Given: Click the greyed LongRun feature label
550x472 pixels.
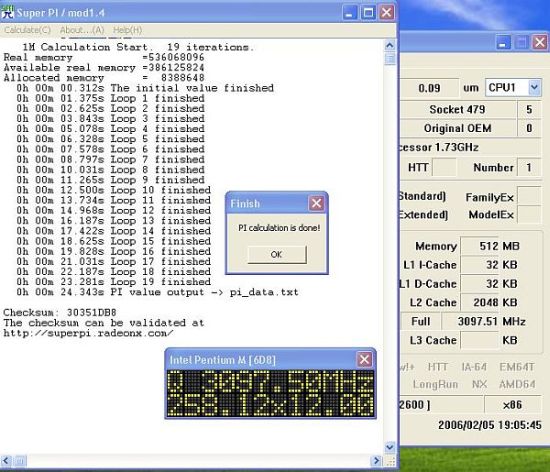Looking at the screenshot, I should tap(435, 385).
